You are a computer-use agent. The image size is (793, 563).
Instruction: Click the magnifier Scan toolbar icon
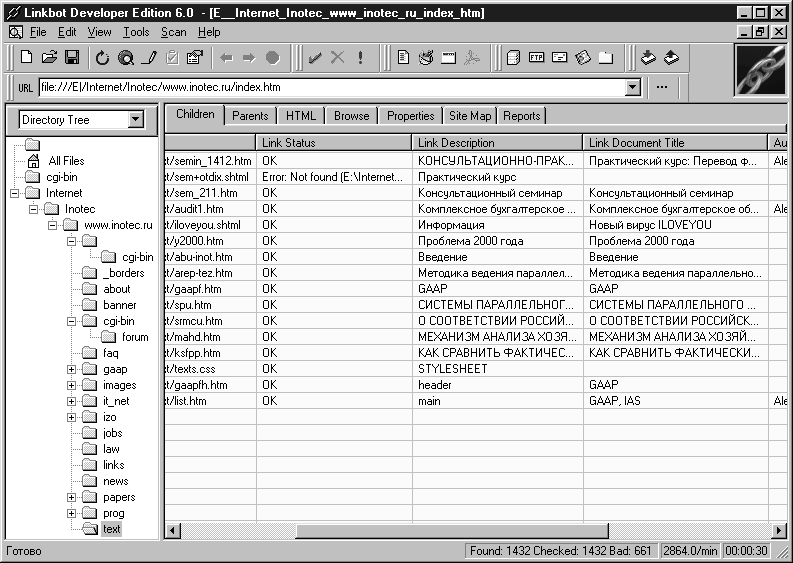pos(125,58)
